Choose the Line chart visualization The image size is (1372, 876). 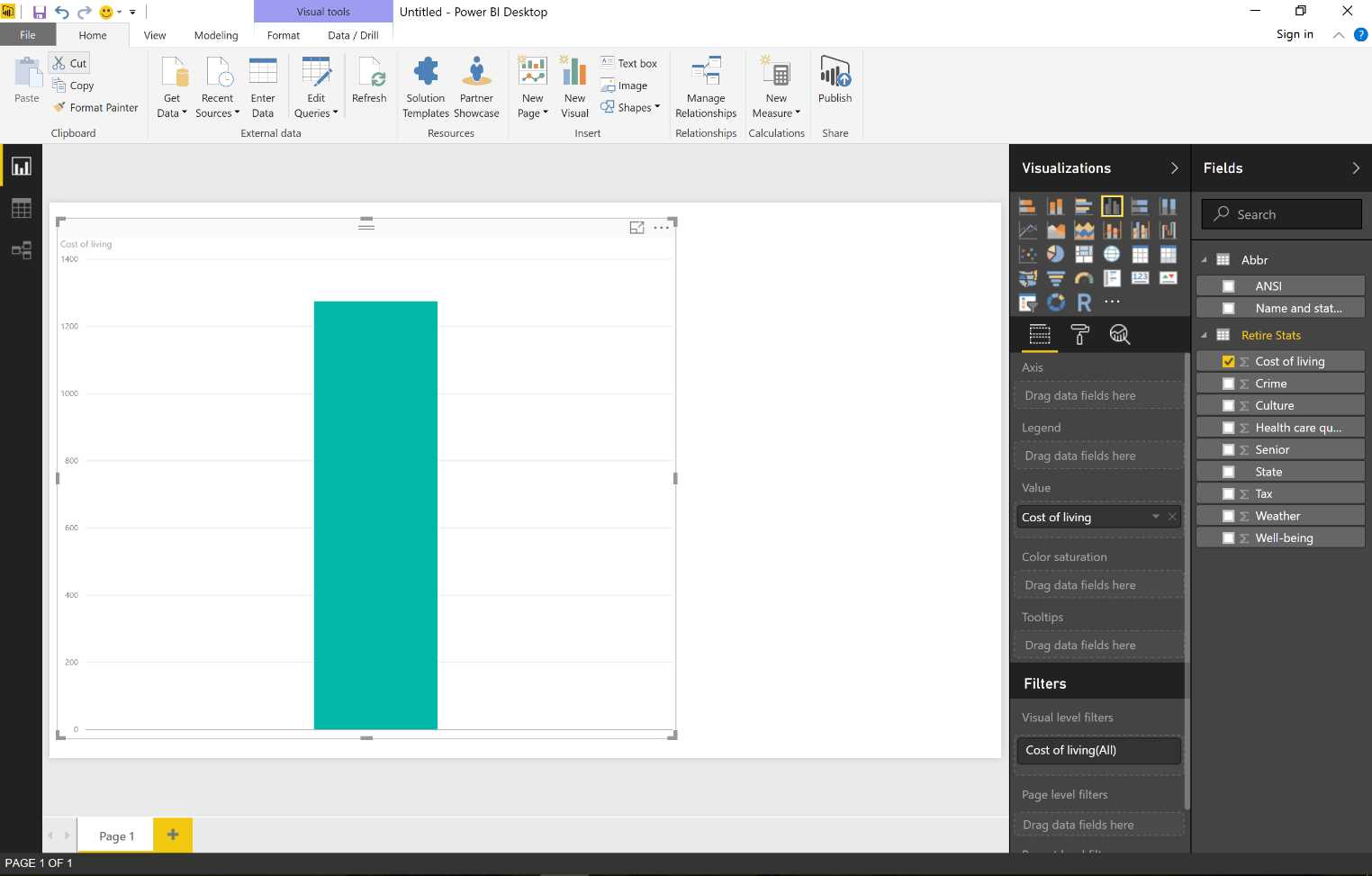(1027, 230)
